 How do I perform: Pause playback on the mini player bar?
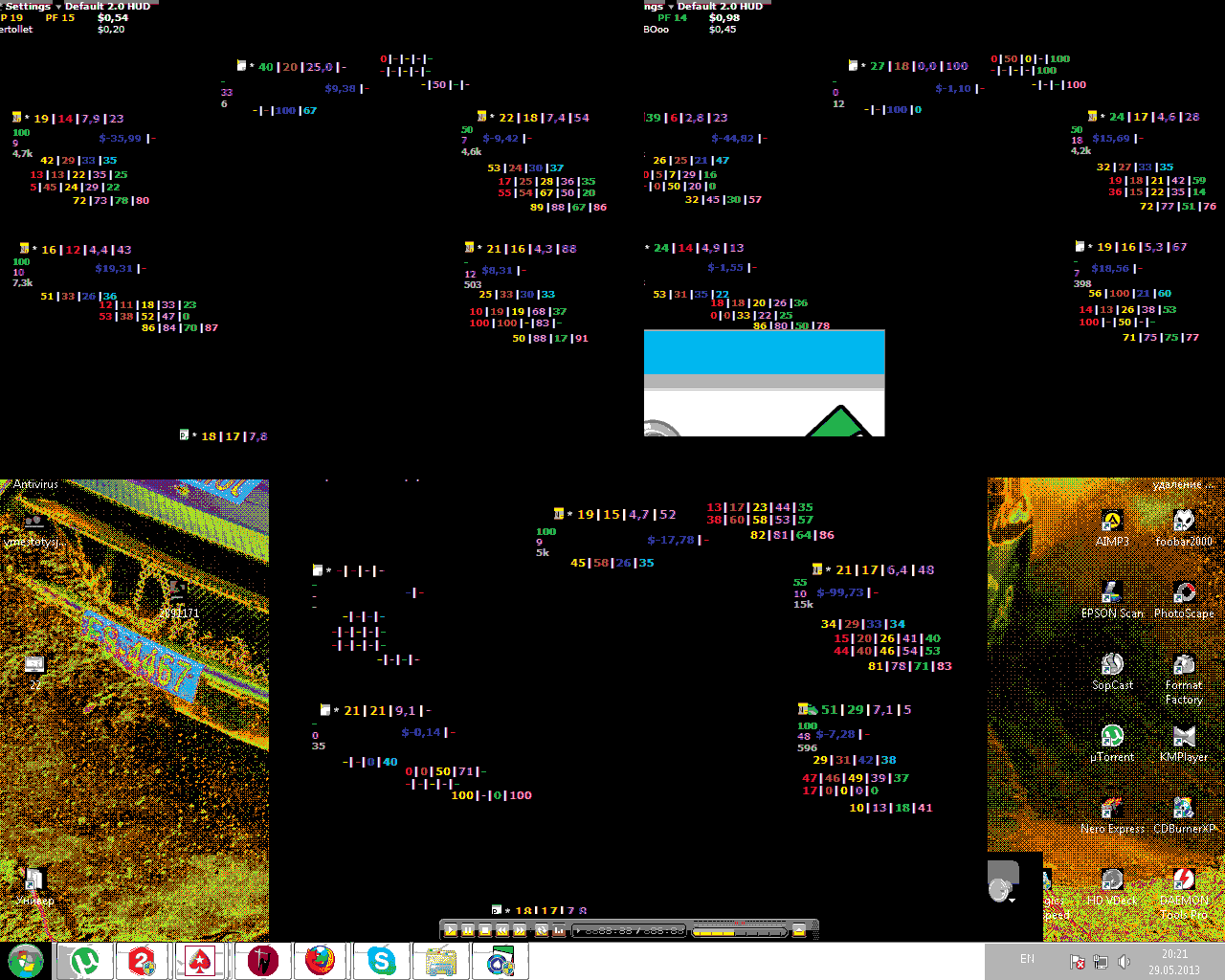tap(468, 930)
